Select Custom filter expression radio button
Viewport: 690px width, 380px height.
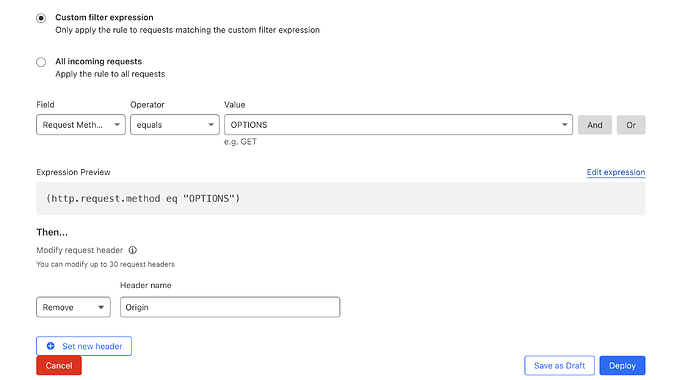(41, 18)
